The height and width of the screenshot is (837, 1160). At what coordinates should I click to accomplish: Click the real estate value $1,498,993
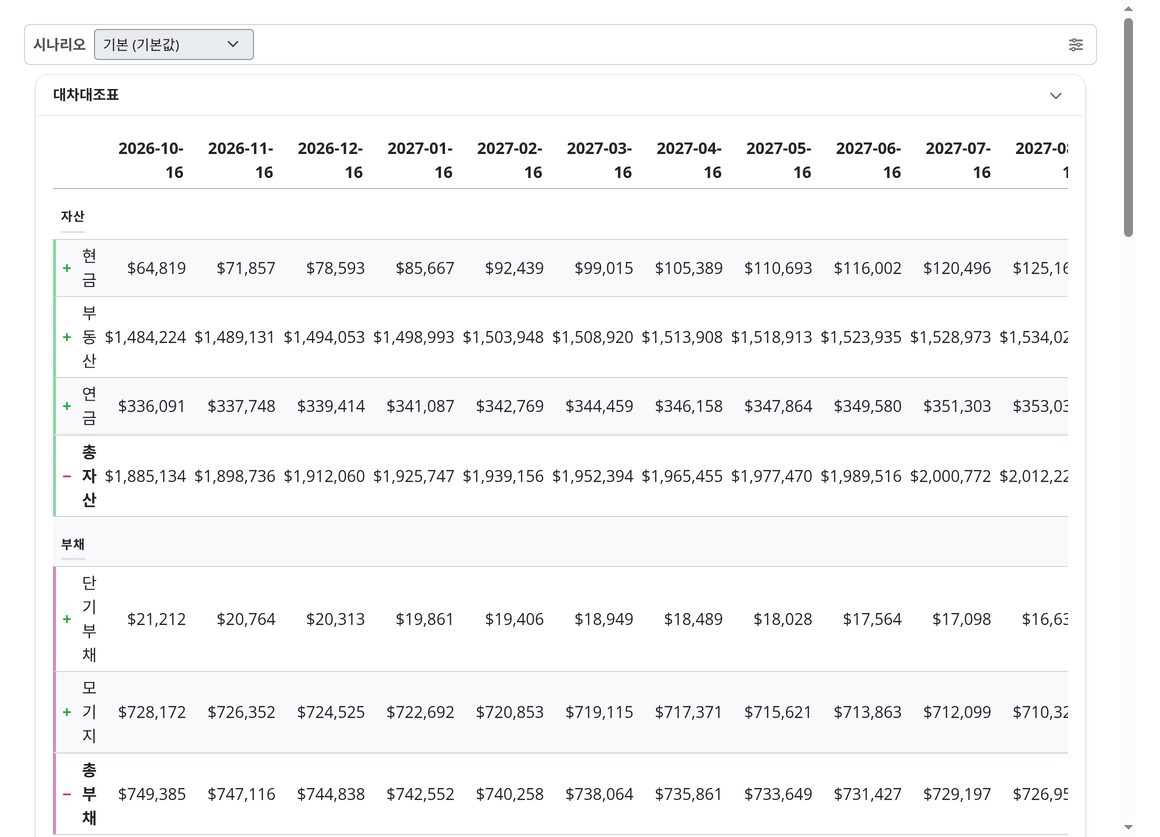point(414,337)
